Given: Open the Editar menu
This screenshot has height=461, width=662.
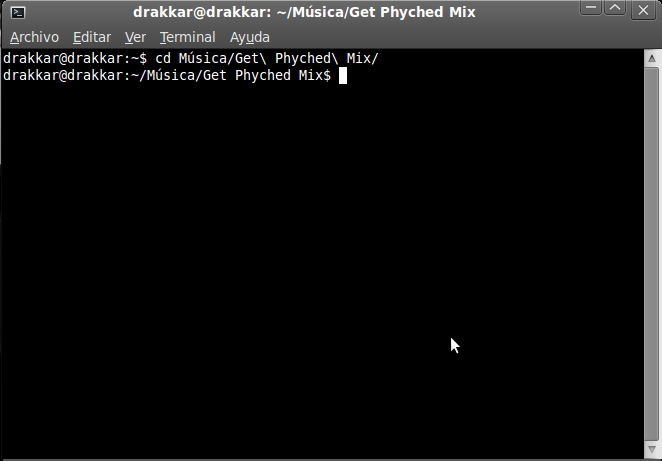Looking at the screenshot, I should 92,37.
